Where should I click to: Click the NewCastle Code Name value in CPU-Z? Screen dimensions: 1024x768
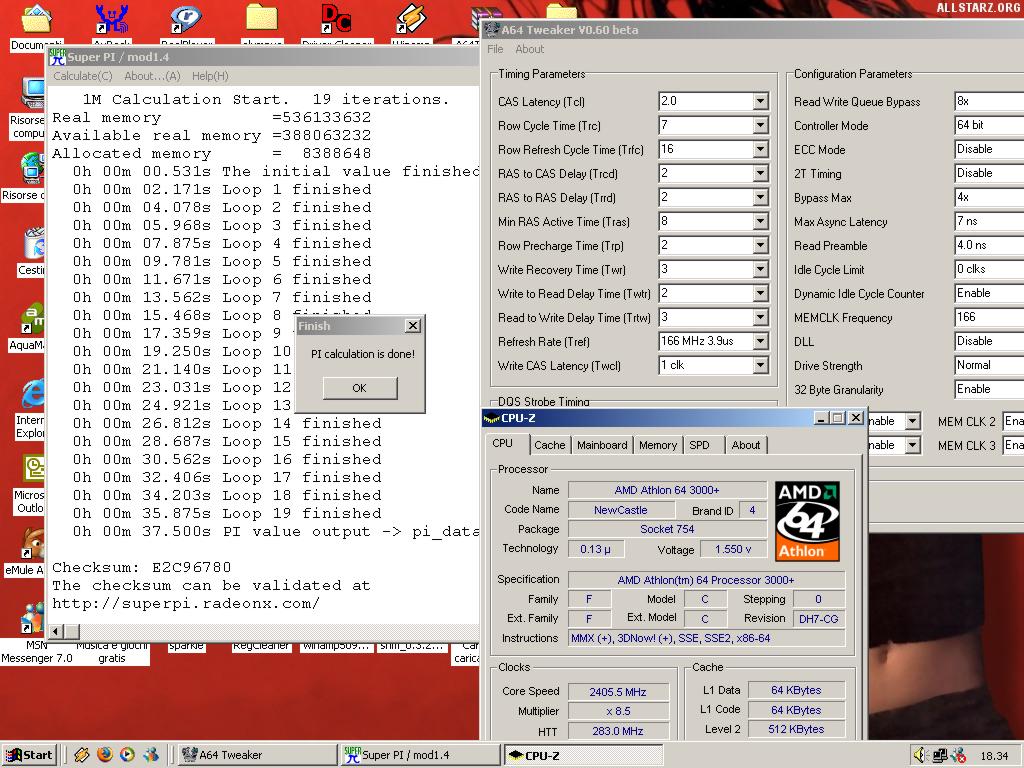620,510
